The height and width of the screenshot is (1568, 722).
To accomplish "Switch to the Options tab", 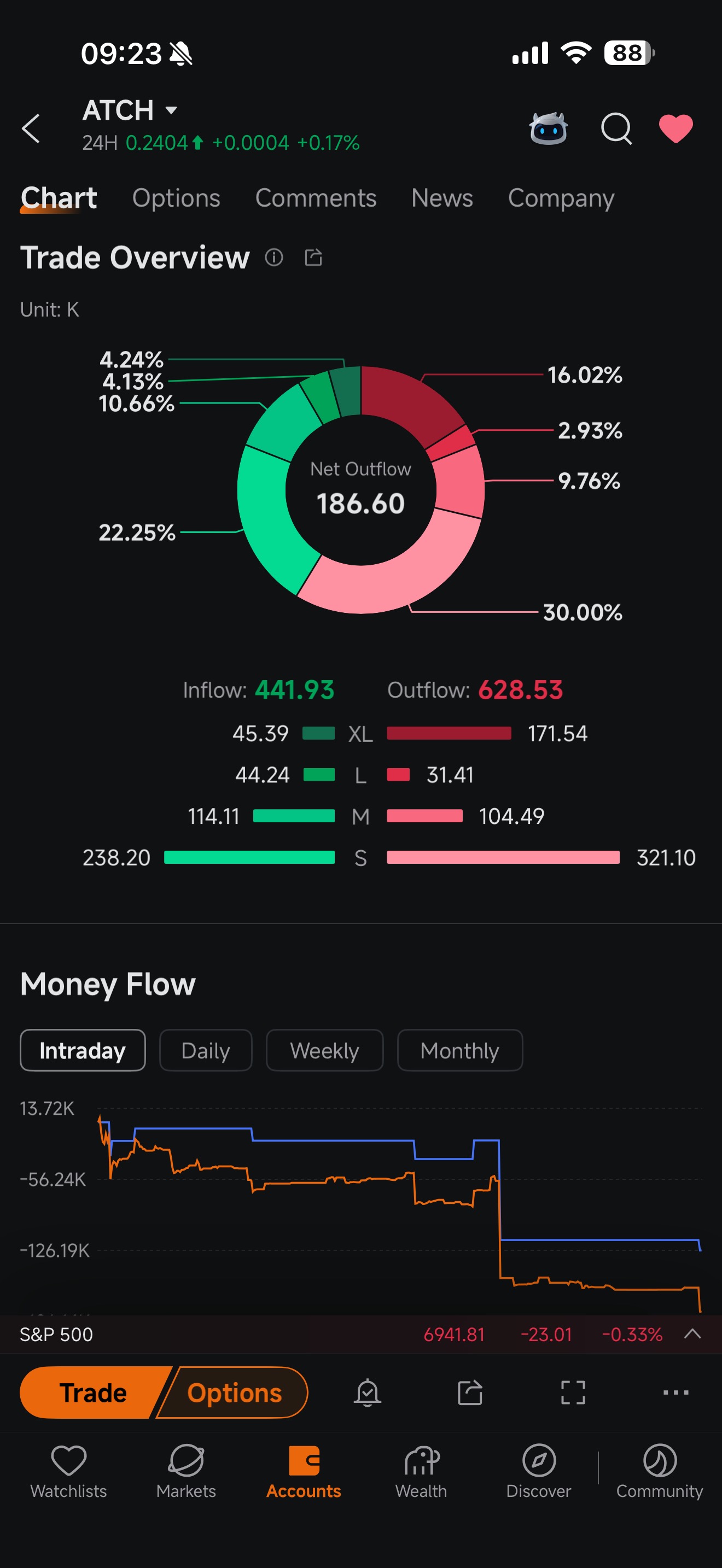I will tap(176, 198).
